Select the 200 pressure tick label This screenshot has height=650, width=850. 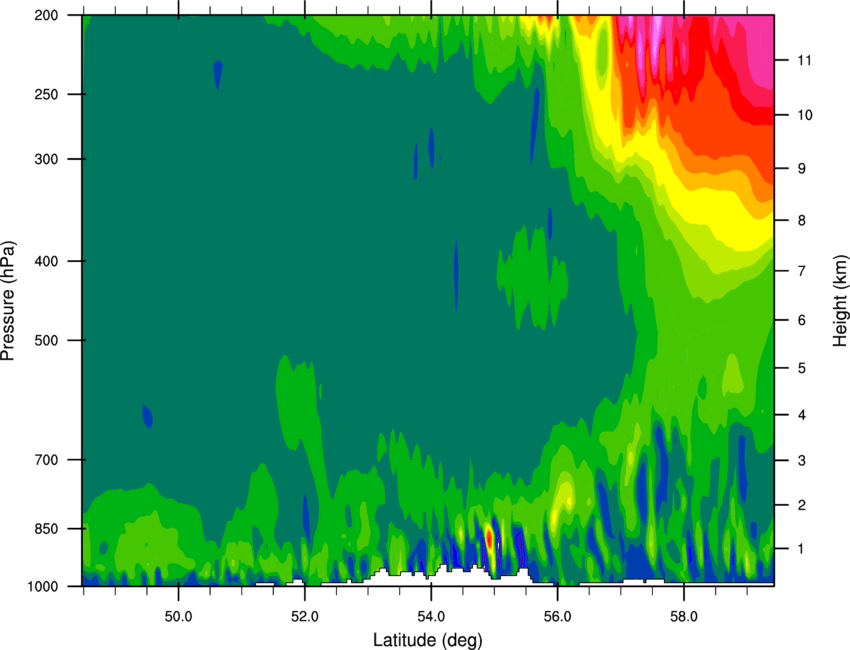(47, 15)
